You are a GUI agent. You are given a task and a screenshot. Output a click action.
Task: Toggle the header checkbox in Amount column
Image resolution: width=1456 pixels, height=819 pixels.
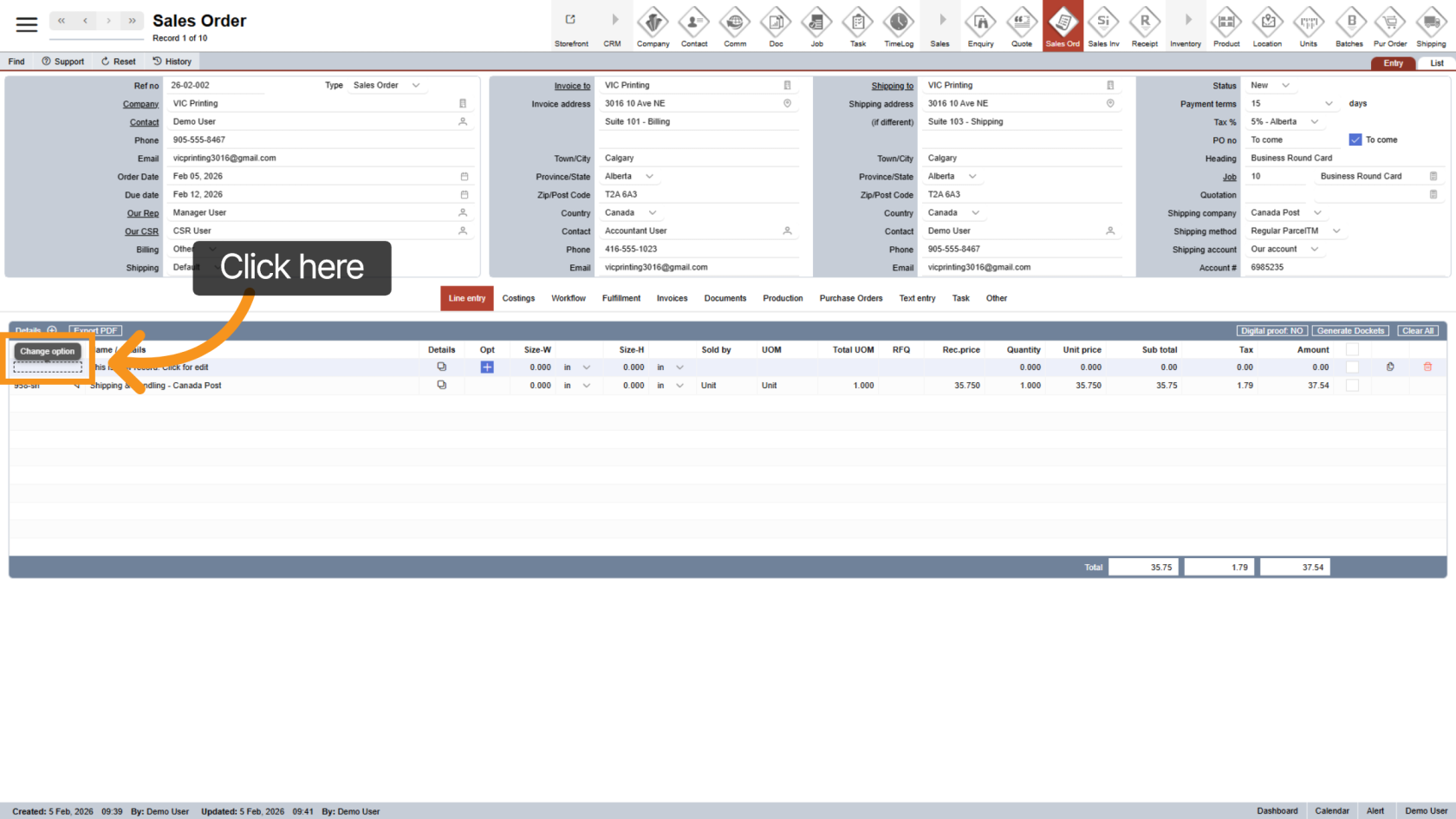pos(1352,350)
